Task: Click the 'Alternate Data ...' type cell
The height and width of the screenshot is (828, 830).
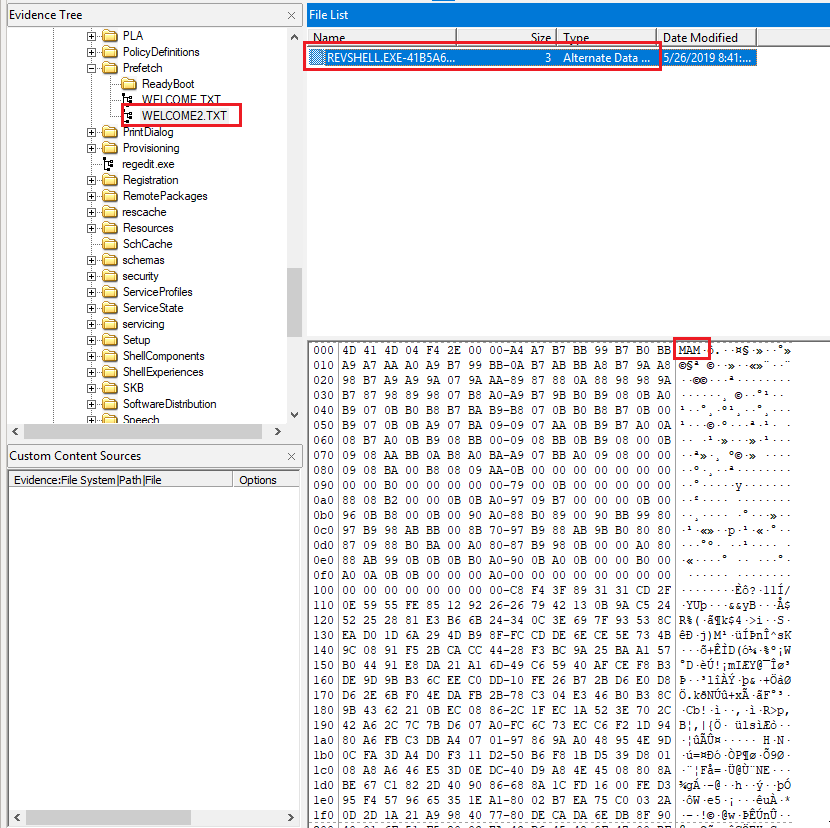Action: point(607,58)
